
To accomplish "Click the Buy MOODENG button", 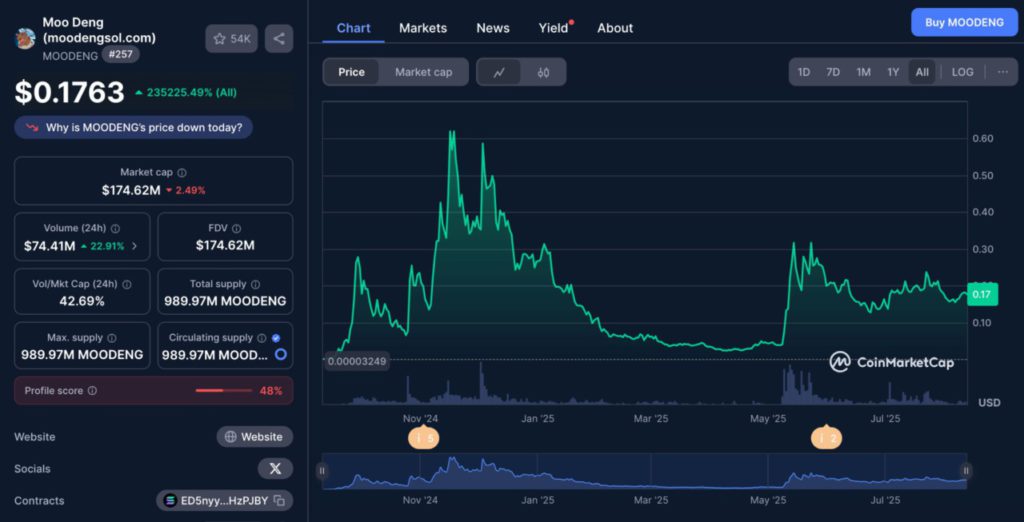I will pos(964,22).
